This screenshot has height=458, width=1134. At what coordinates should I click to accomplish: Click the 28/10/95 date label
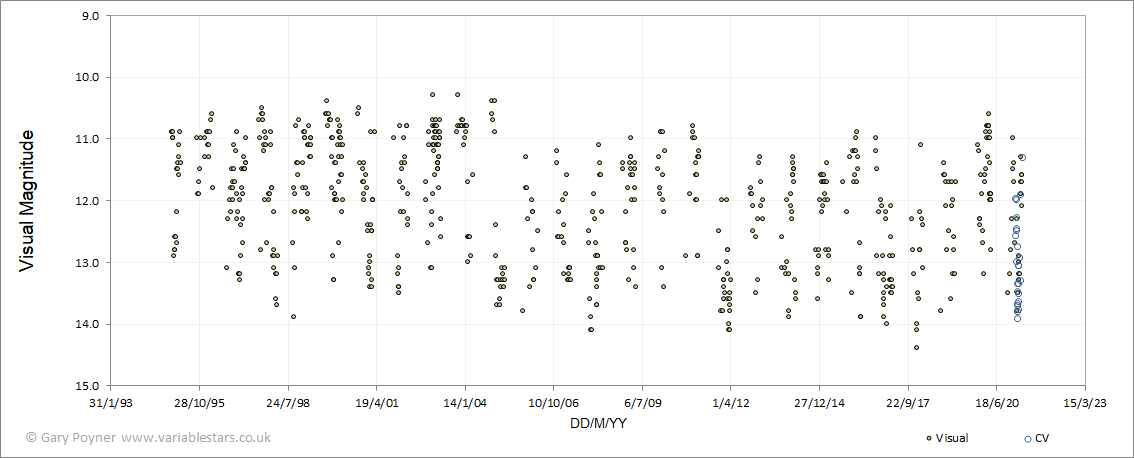pos(200,403)
